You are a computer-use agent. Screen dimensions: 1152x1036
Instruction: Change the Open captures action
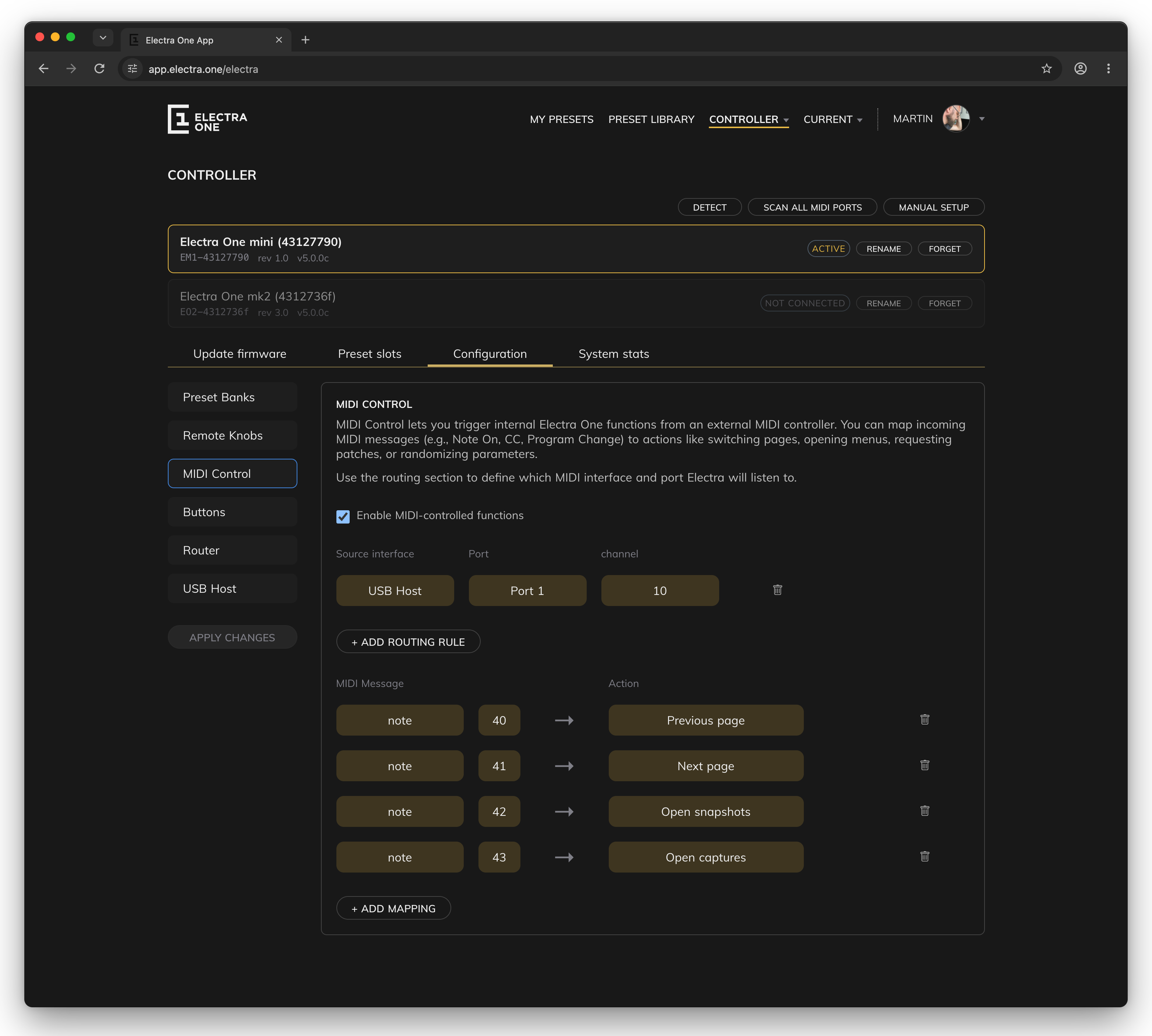706,857
